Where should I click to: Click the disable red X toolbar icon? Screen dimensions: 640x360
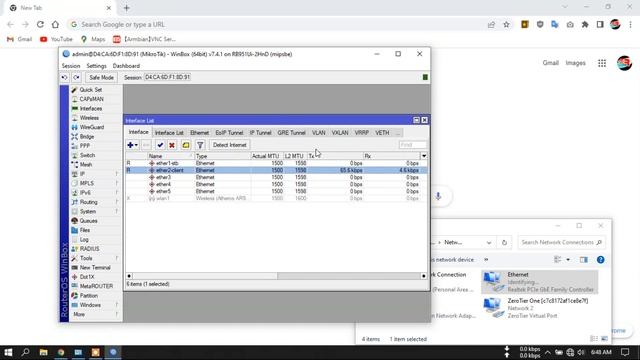(172, 145)
